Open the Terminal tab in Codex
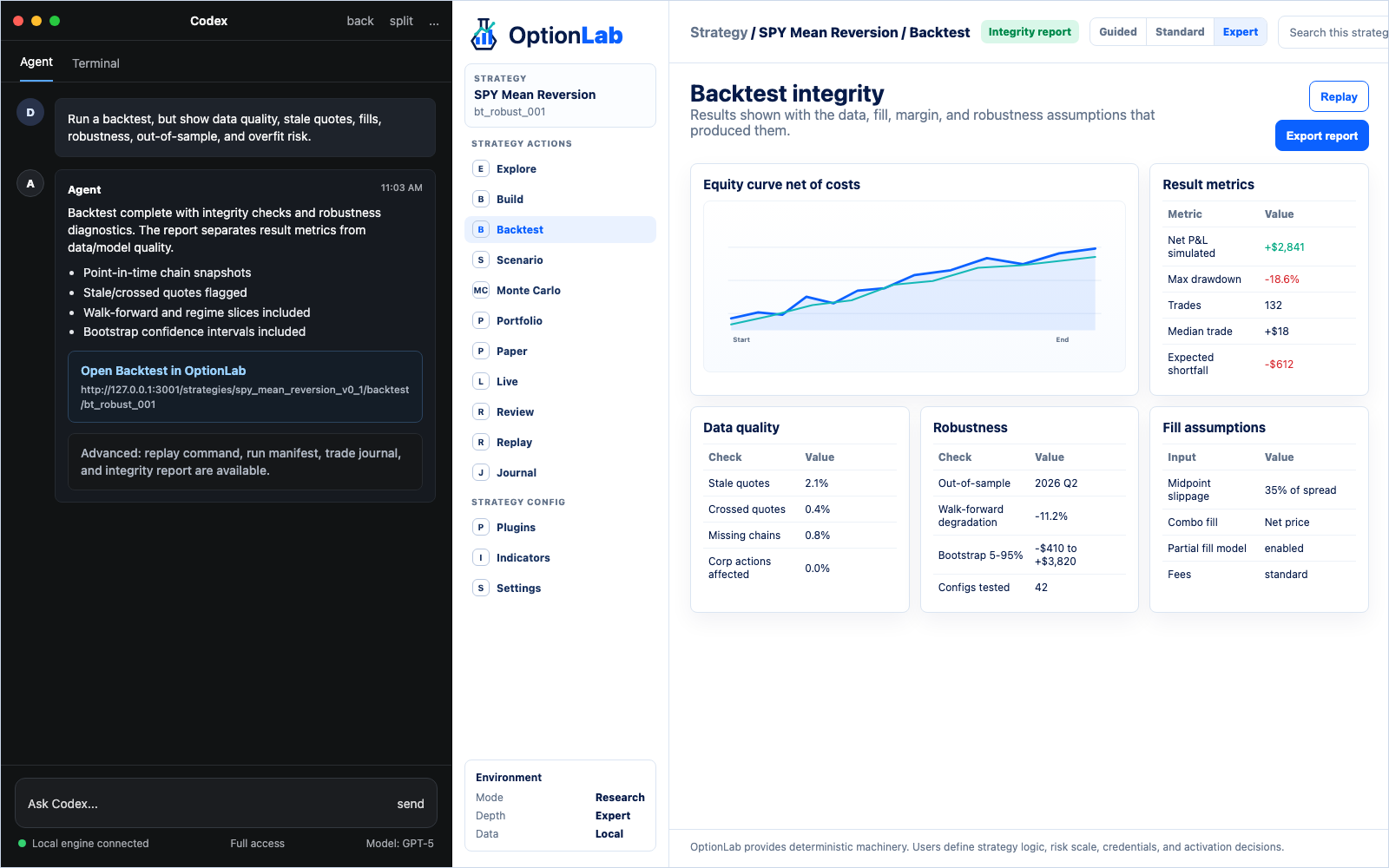Screen dimensions: 1389x868 point(95,63)
